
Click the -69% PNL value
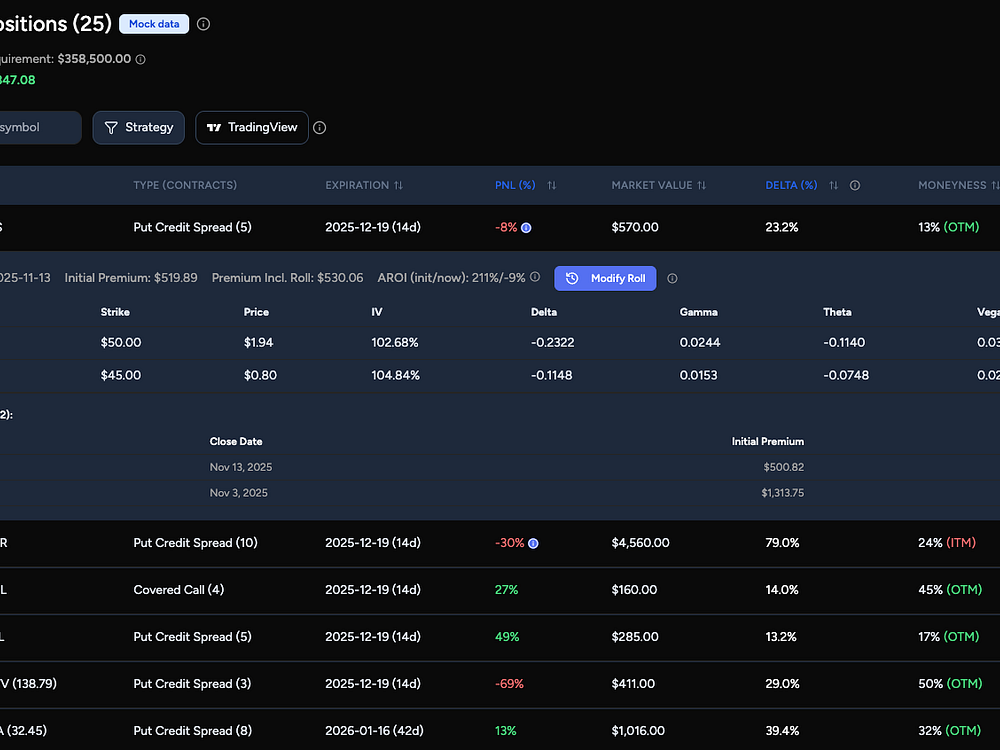point(509,684)
